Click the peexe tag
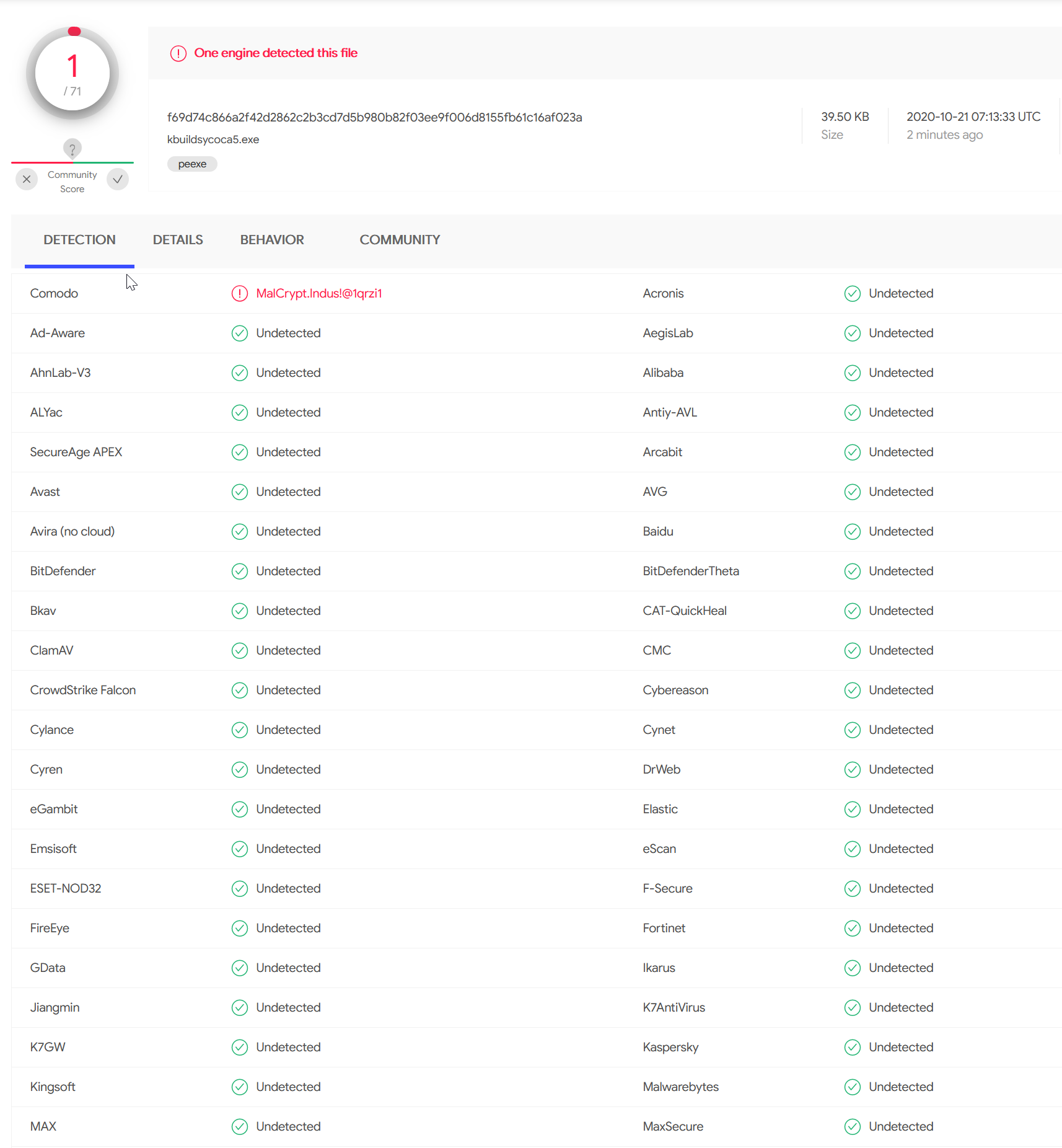1062x1148 pixels. click(192, 164)
